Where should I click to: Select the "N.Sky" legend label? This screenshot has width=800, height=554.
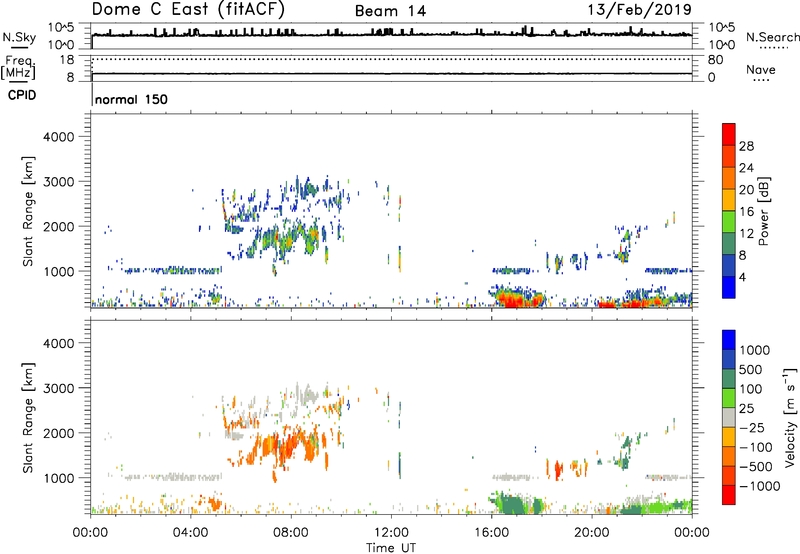click(19, 37)
